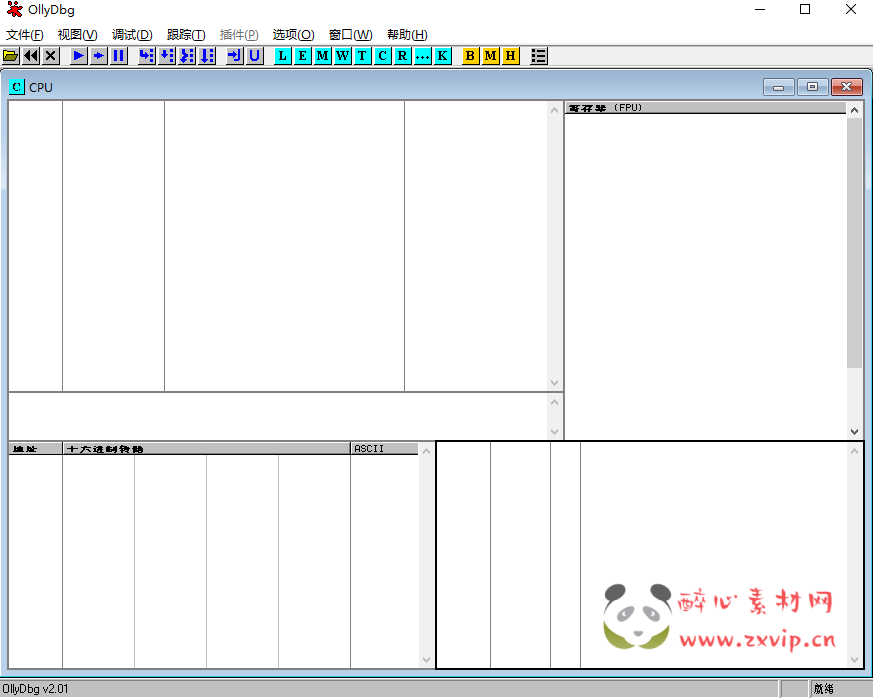This screenshot has width=873, height=698.
Task: Open Call stack with K icon
Action: click(443, 56)
